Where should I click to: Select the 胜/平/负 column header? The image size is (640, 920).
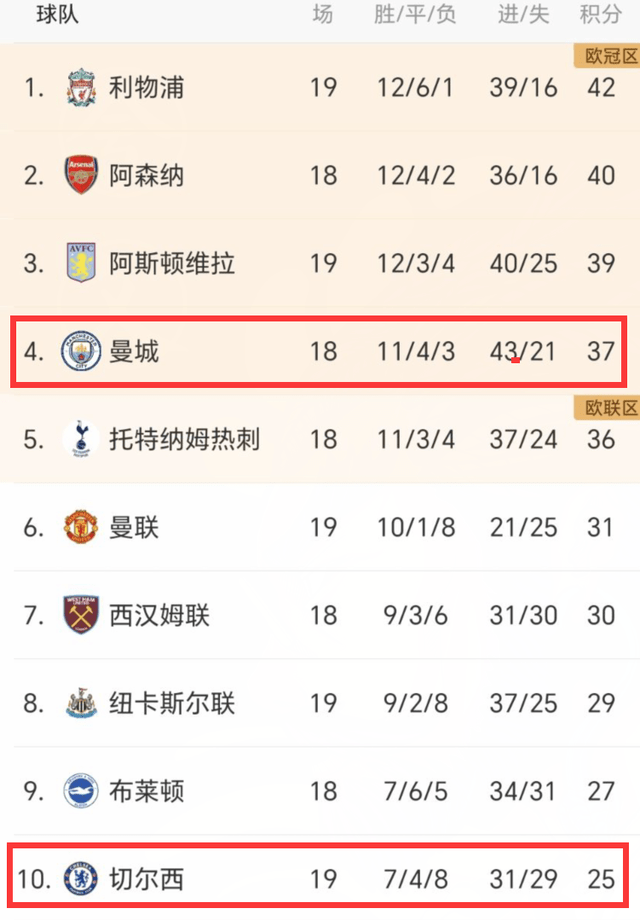click(415, 15)
